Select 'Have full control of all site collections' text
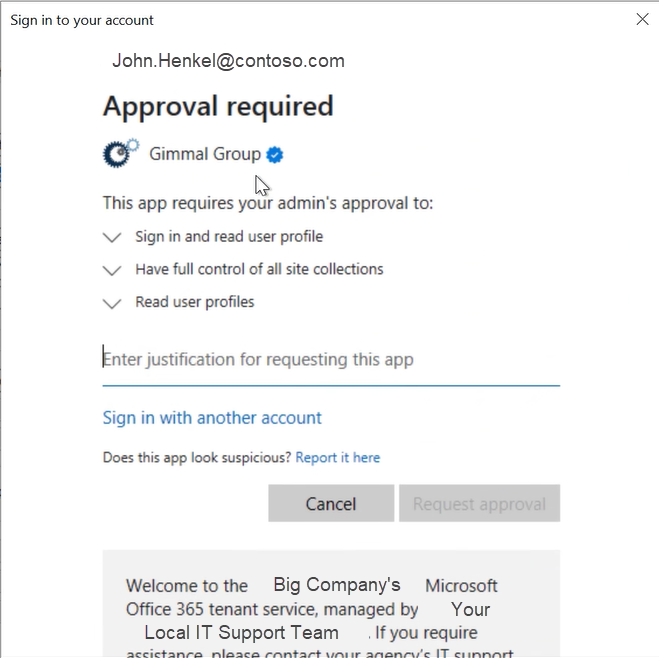Viewport: 659px width, 658px height. click(259, 269)
